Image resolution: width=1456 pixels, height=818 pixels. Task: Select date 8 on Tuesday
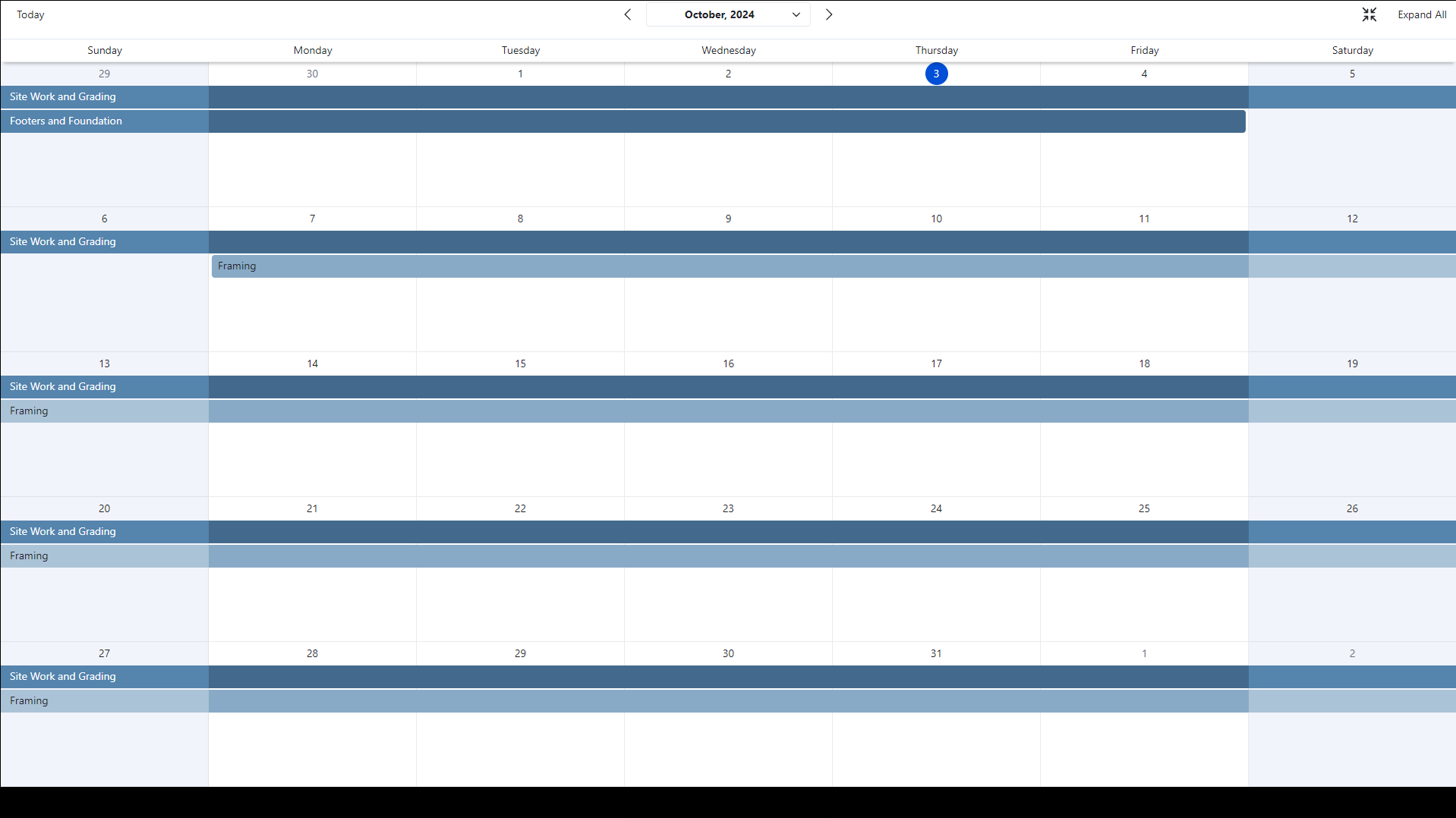click(520, 219)
